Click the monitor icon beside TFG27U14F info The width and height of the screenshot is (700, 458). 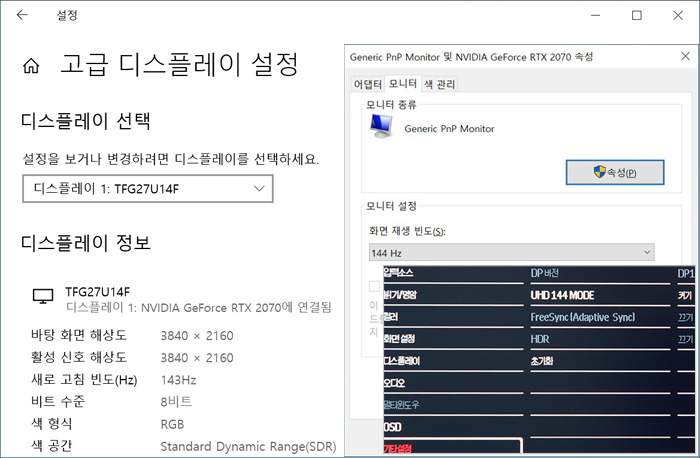tap(43, 296)
